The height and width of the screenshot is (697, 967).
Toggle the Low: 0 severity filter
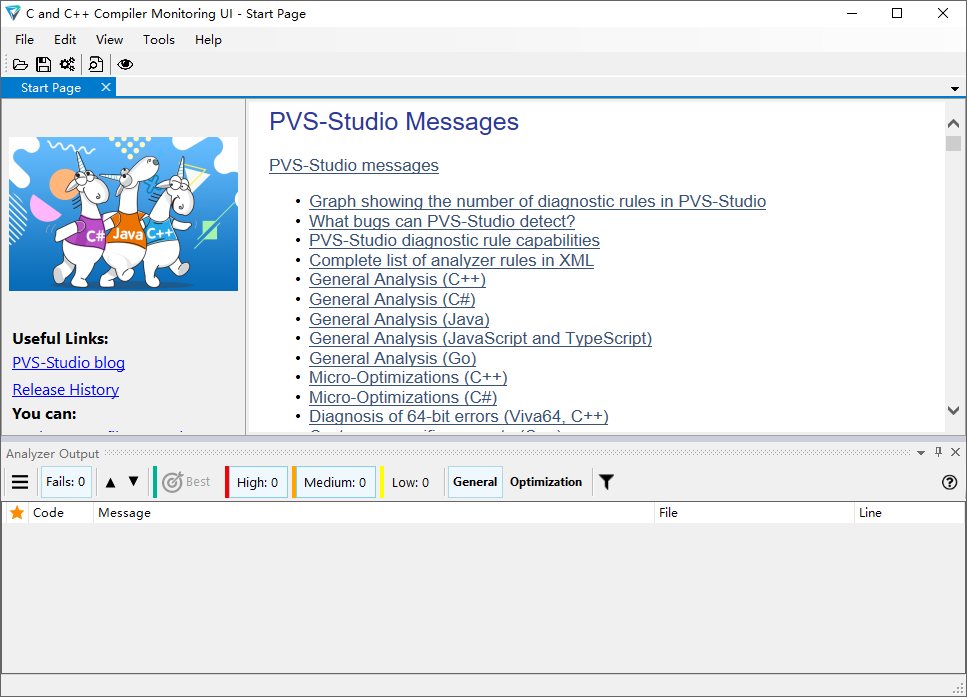(x=410, y=482)
